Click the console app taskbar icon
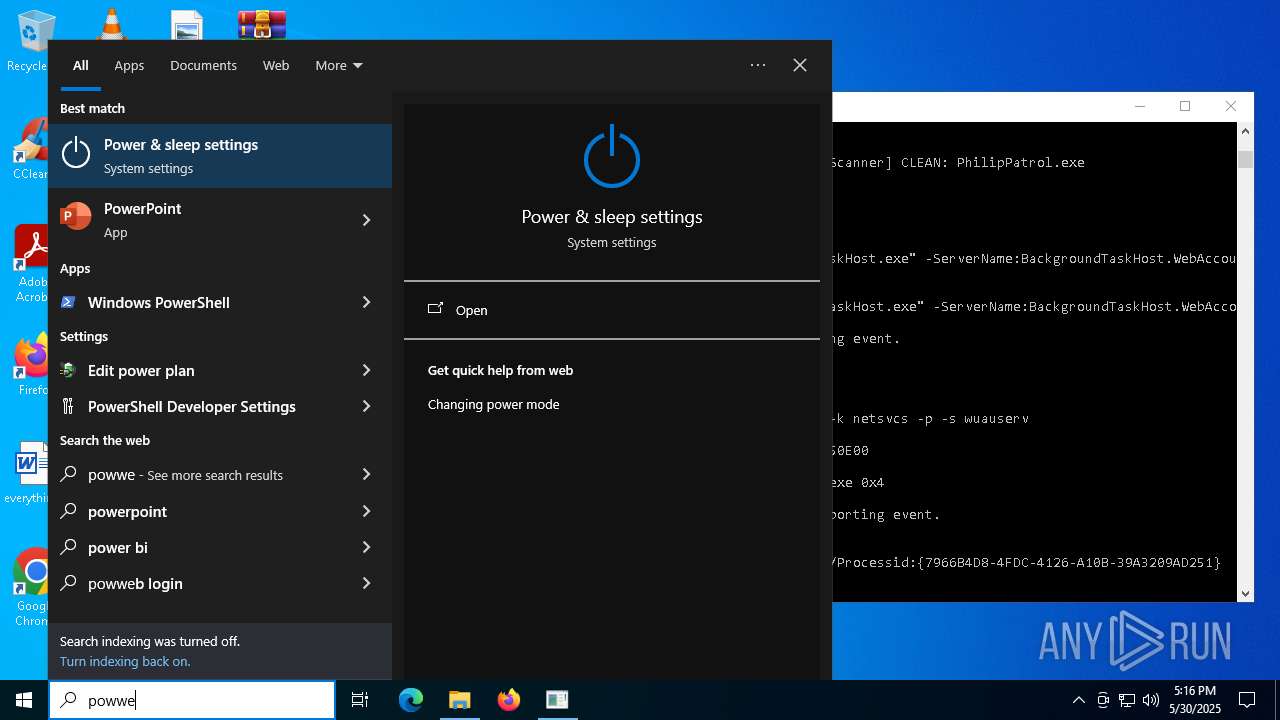This screenshot has height=720, width=1280. (557, 700)
